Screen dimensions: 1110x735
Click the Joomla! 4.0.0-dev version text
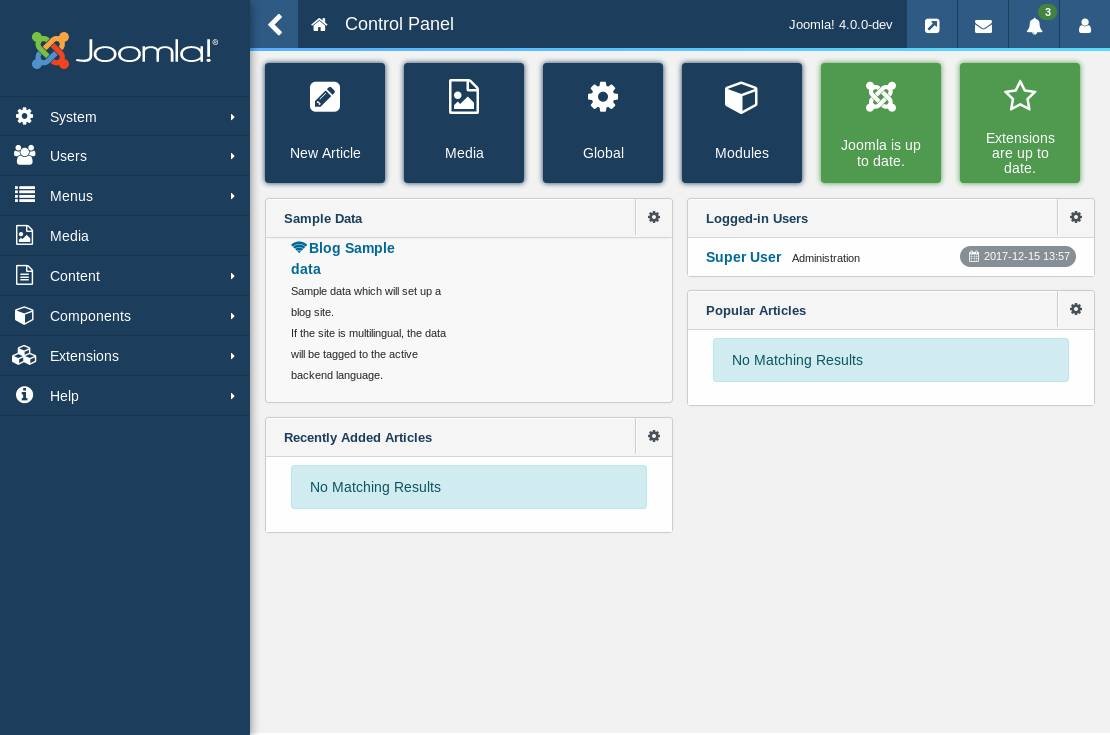pos(840,25)
